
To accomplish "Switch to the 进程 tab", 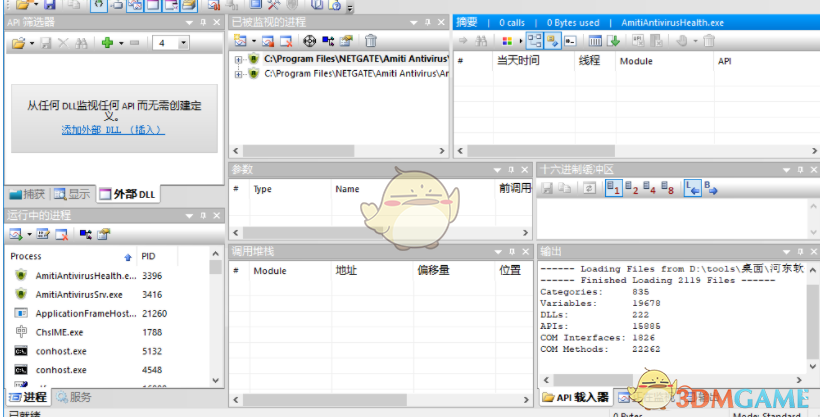I will click(x=28, y=397).
